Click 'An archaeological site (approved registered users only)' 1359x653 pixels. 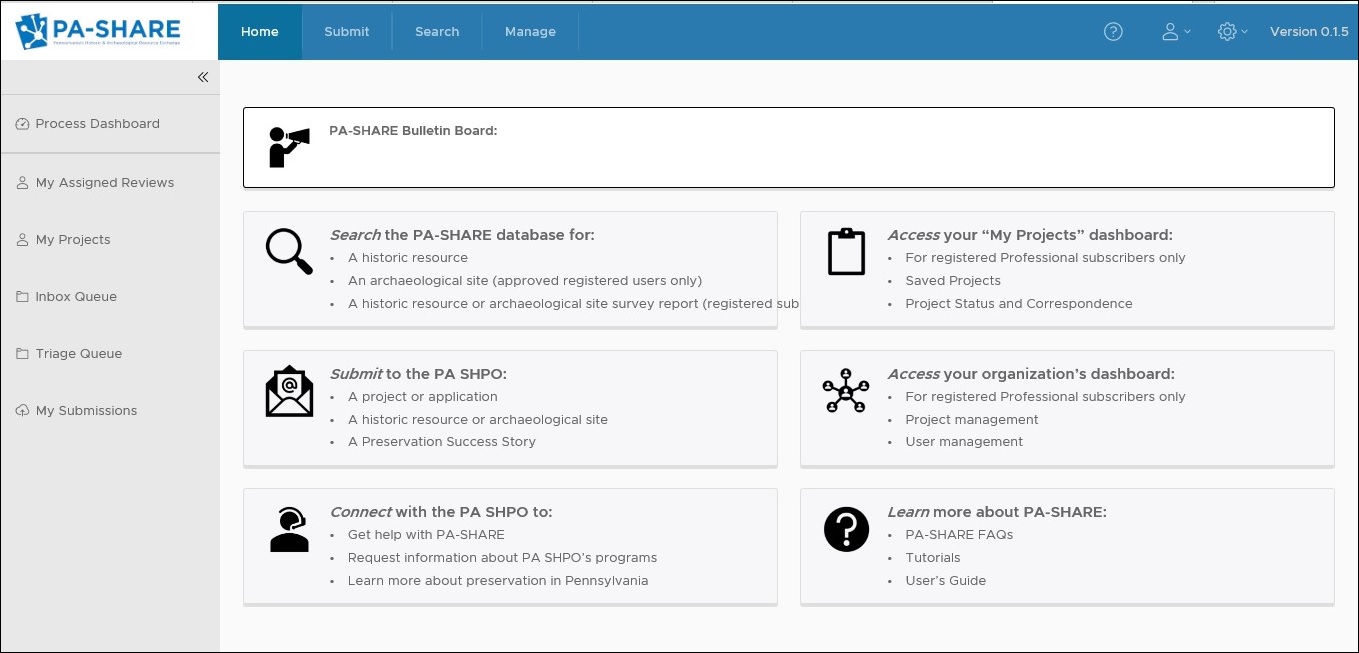click(525, 281)
